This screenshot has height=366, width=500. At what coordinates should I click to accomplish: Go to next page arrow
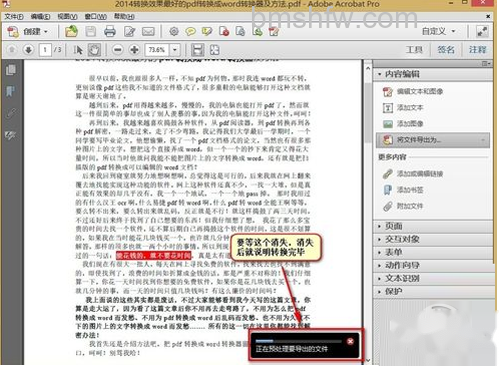tap(28, 50)
